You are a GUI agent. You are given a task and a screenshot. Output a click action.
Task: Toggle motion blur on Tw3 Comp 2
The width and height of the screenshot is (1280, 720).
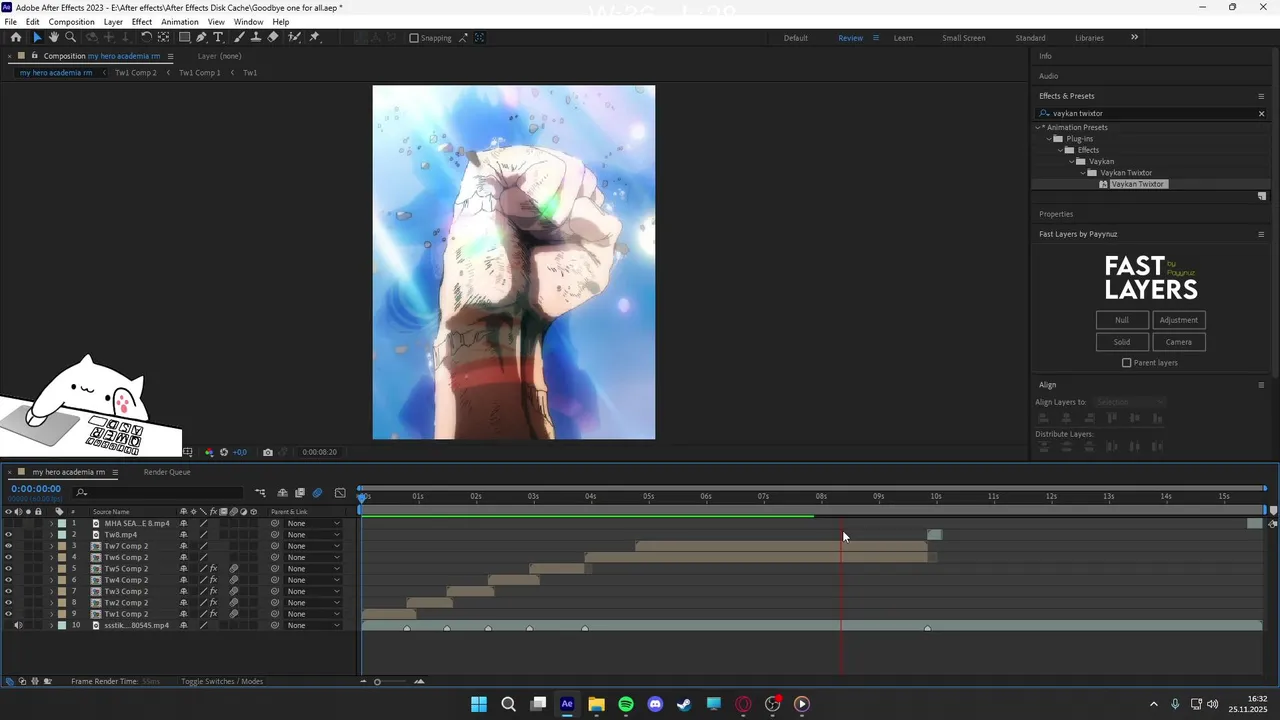(234, 591)
